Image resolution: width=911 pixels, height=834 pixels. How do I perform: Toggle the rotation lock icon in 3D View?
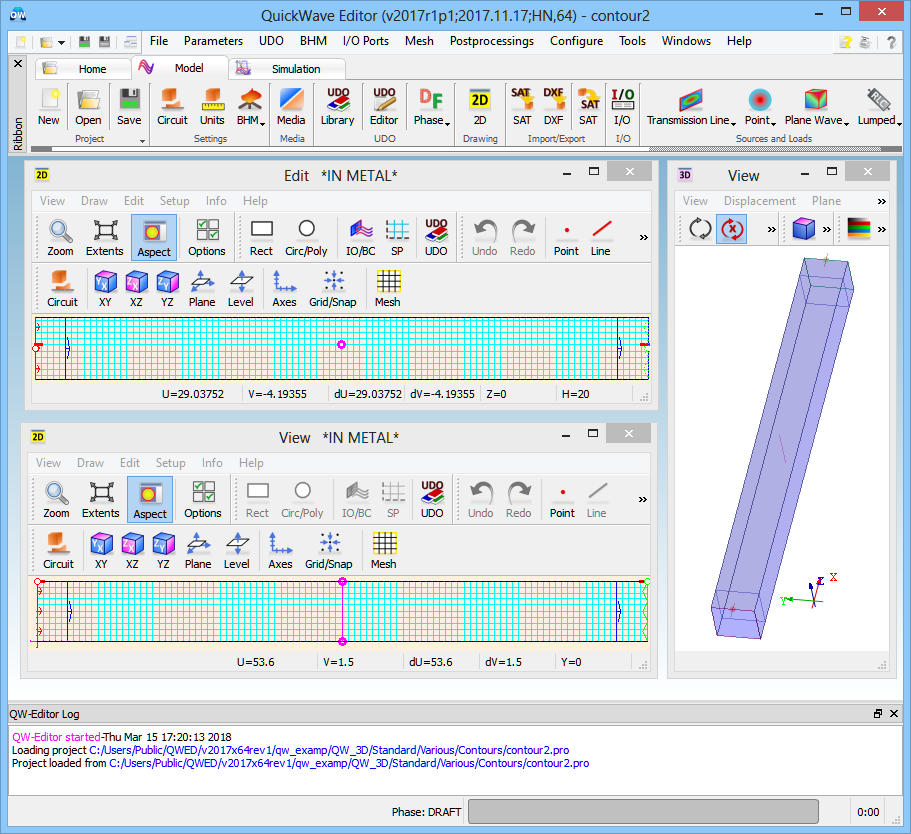732,229
